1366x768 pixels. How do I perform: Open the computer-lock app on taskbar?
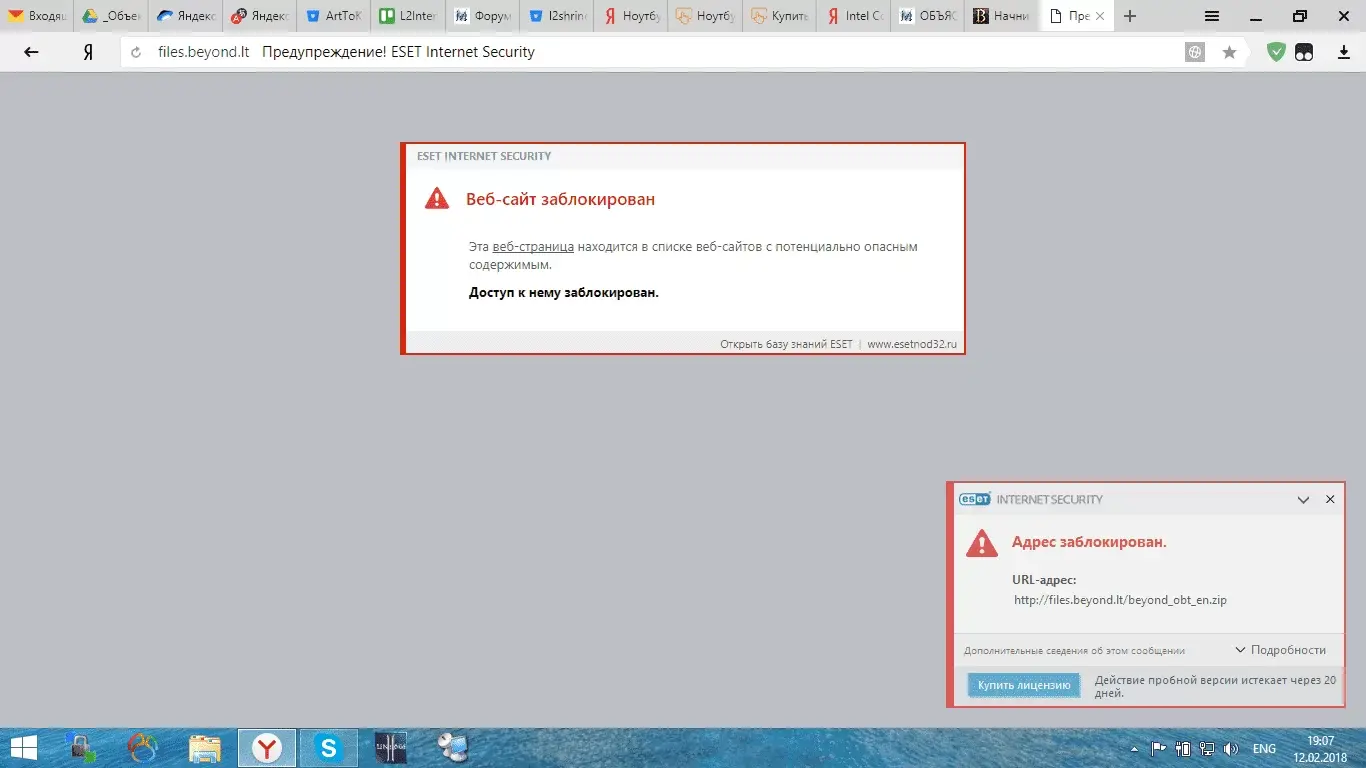pos(81,747)
